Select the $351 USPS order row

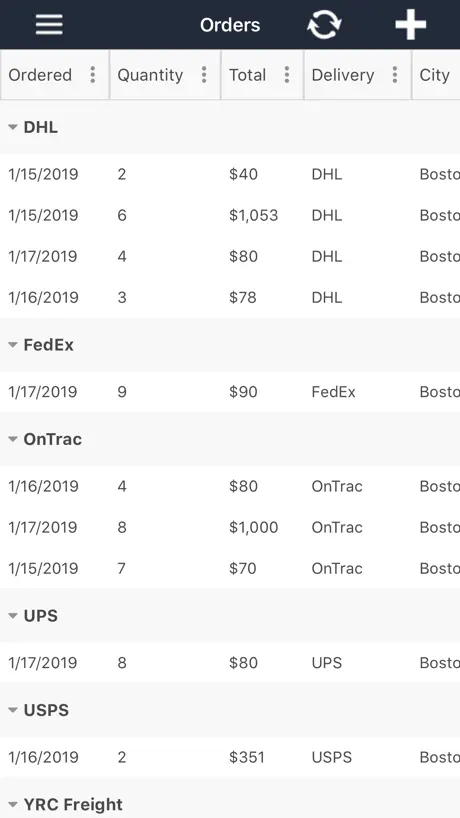230,757
